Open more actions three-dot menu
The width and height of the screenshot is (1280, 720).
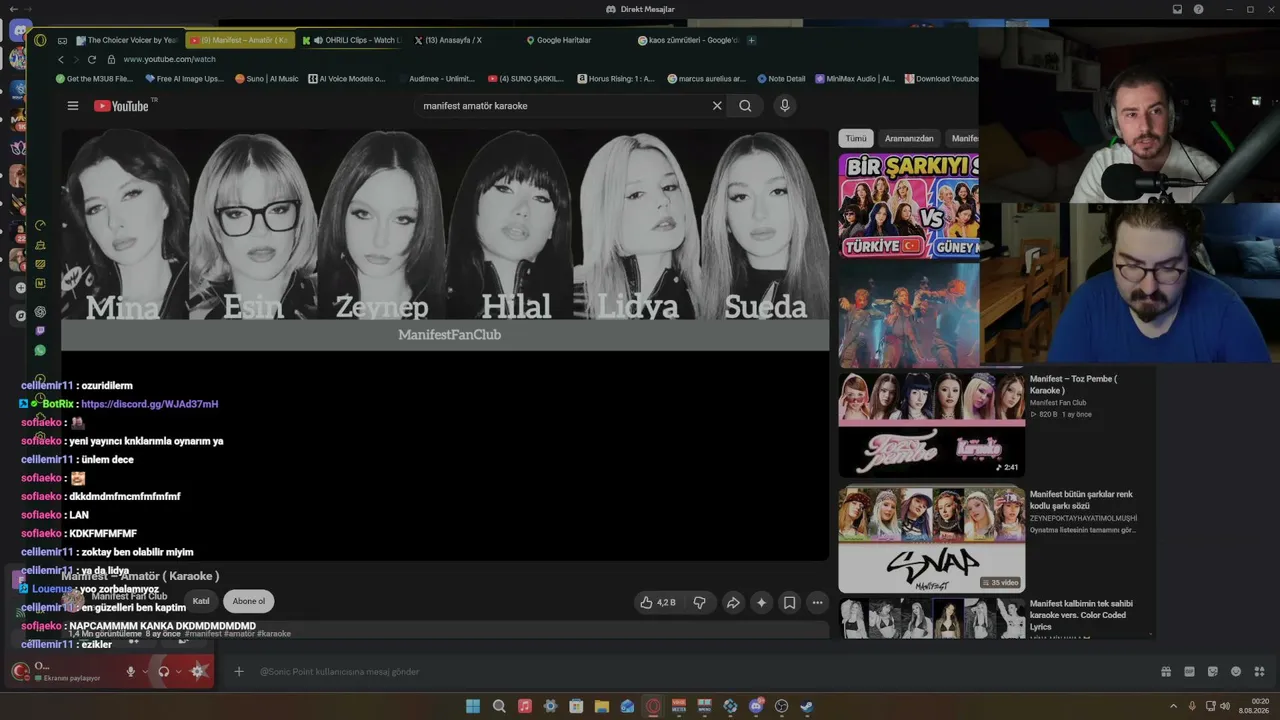pyautogui.click(x=817, y=602)
